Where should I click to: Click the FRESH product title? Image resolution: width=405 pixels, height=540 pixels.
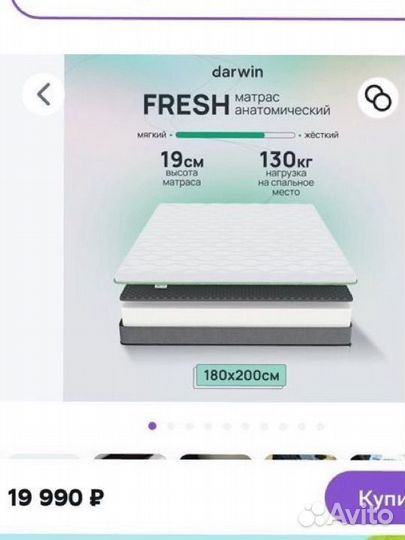[186, 105]
